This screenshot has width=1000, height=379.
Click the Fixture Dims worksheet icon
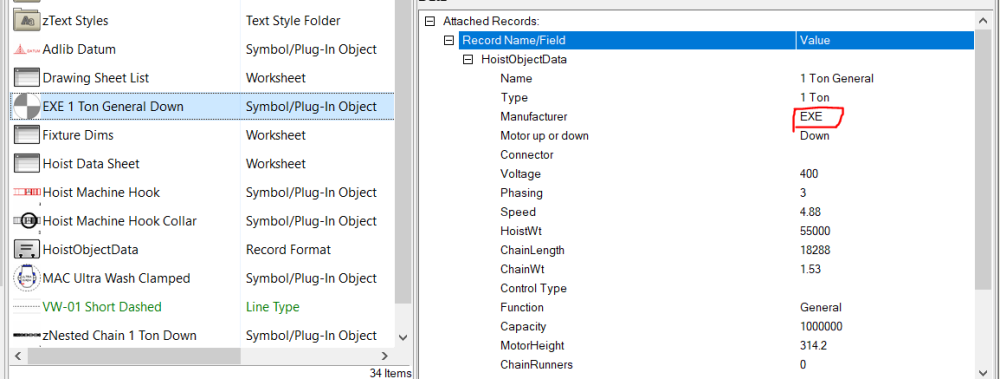point(27,135)
